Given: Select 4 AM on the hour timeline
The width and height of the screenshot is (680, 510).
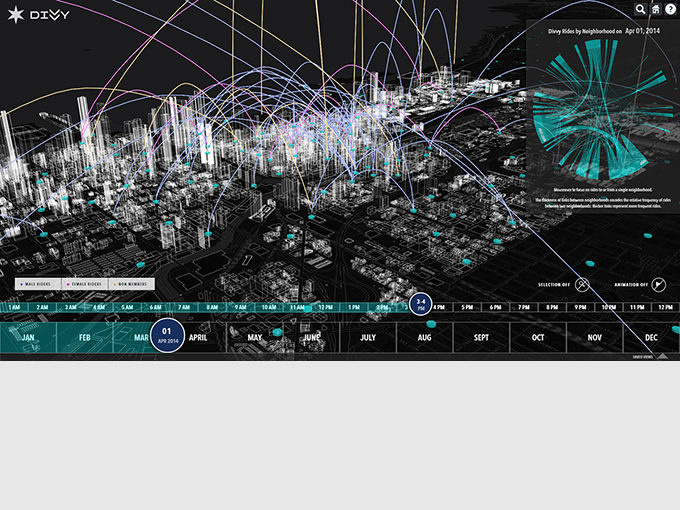Looking at the screenshot, I should coord(99,307).
